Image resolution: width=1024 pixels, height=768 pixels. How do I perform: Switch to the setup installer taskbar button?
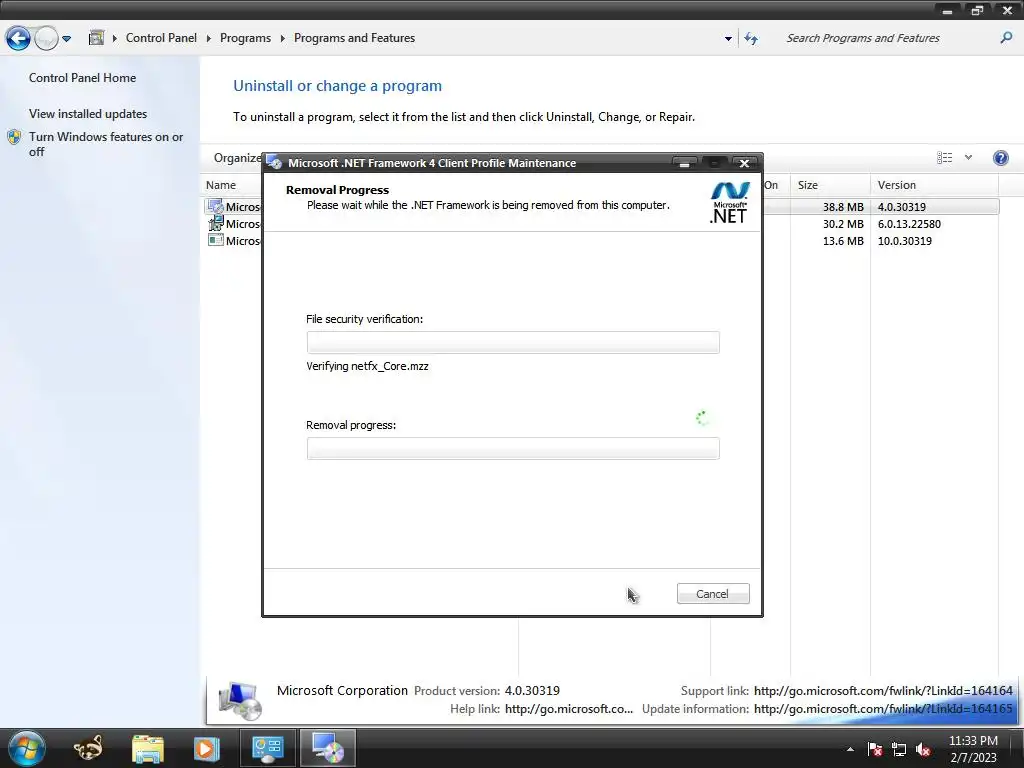[328, 748]
